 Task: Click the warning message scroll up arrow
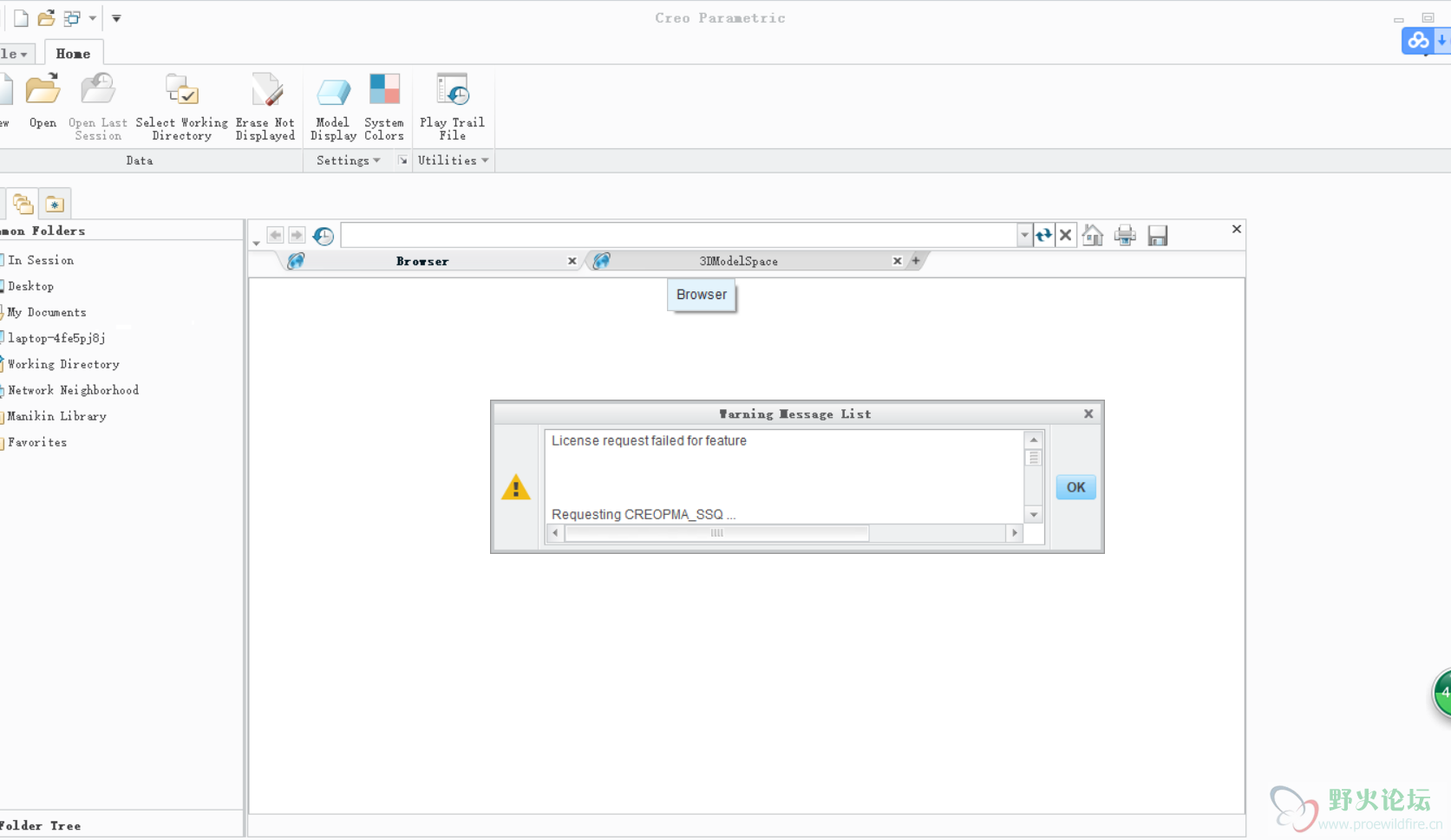tap(1034, 440)
